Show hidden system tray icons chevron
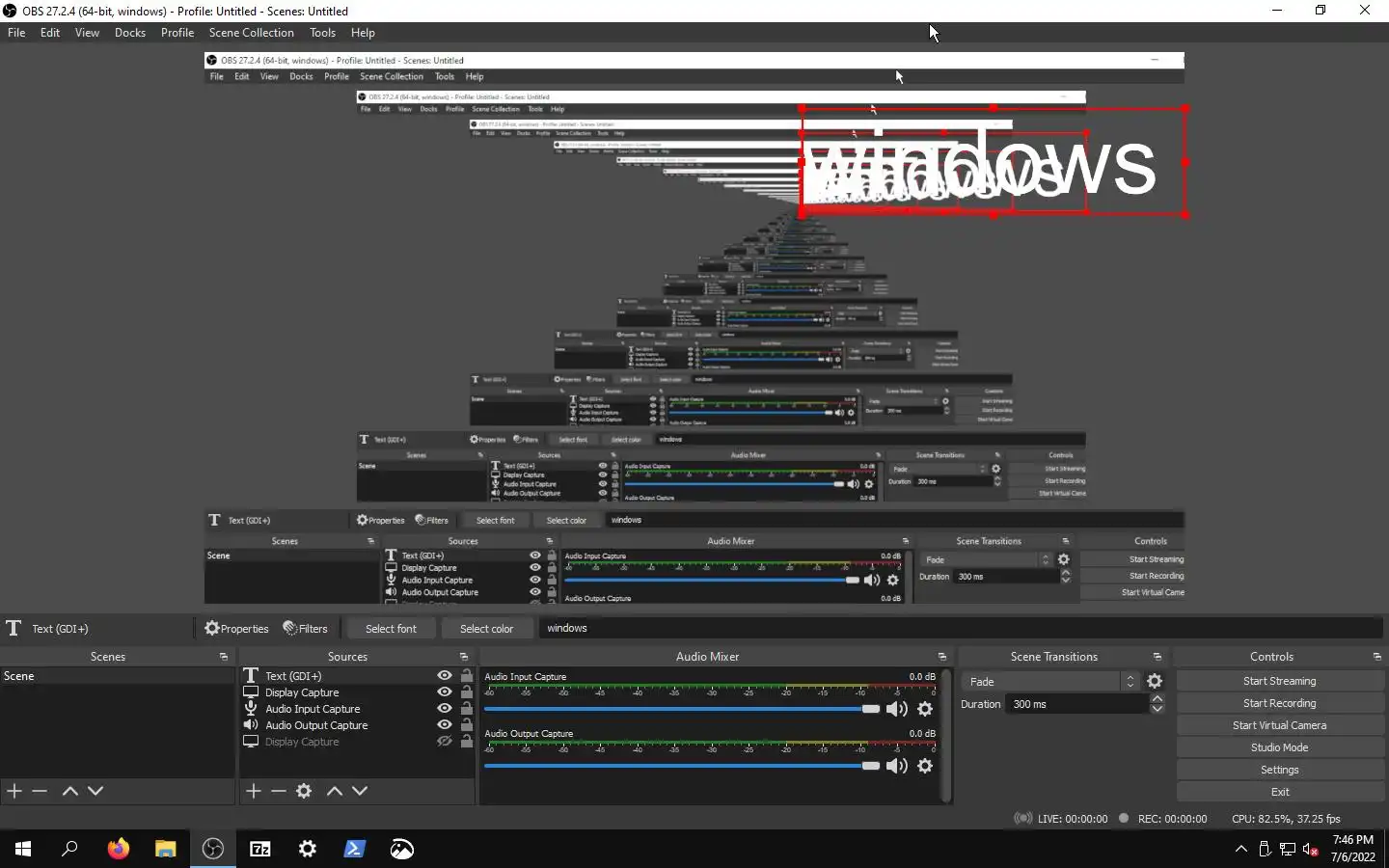Screen dimensions: 1389x868 click(1240, 849)
